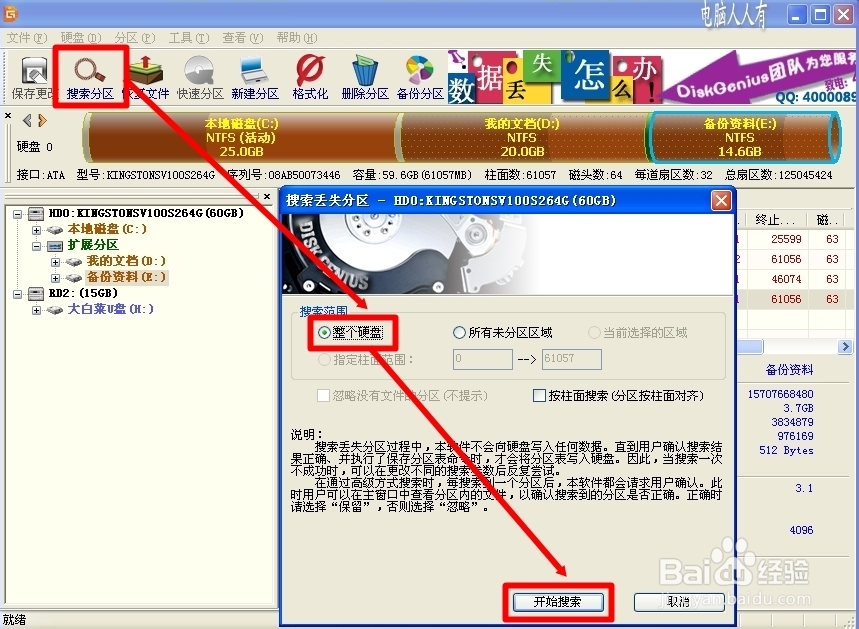Screen dimensions: 859x629
Task: Click the 终止 column header
Action: pos(775,220)
